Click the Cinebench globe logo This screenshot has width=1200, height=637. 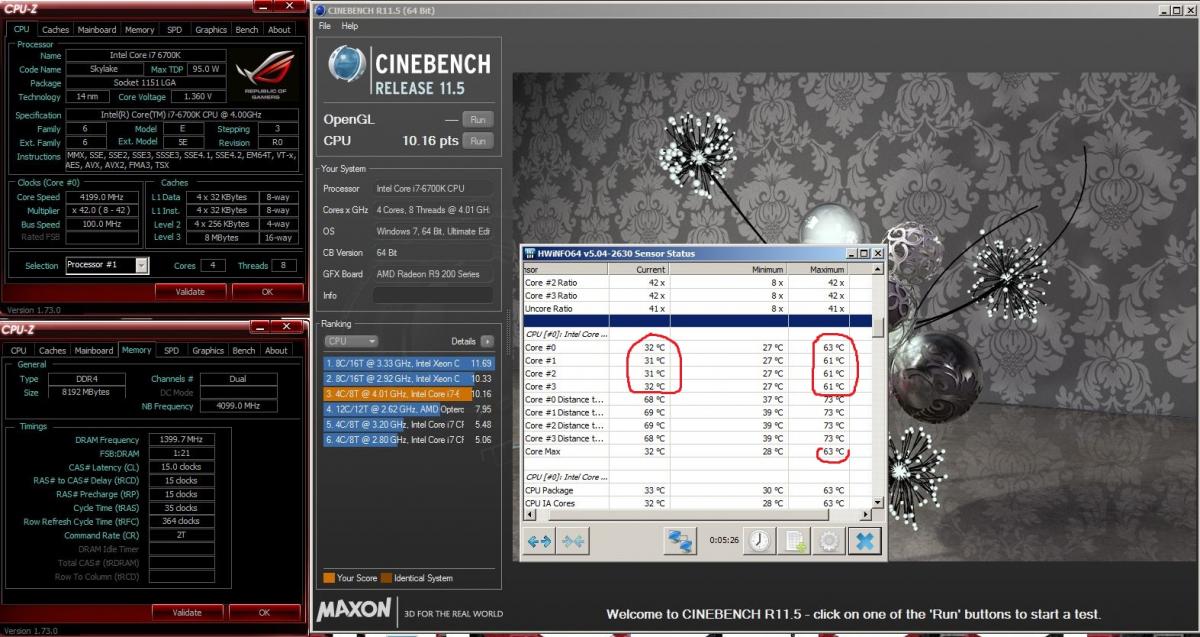pos(347,65)
